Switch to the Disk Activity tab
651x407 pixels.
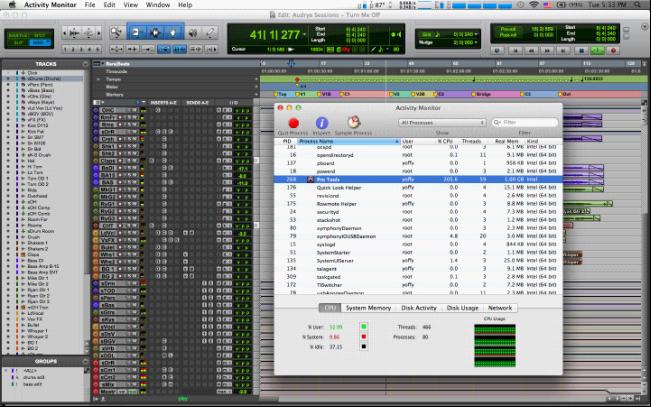[418, 308]
